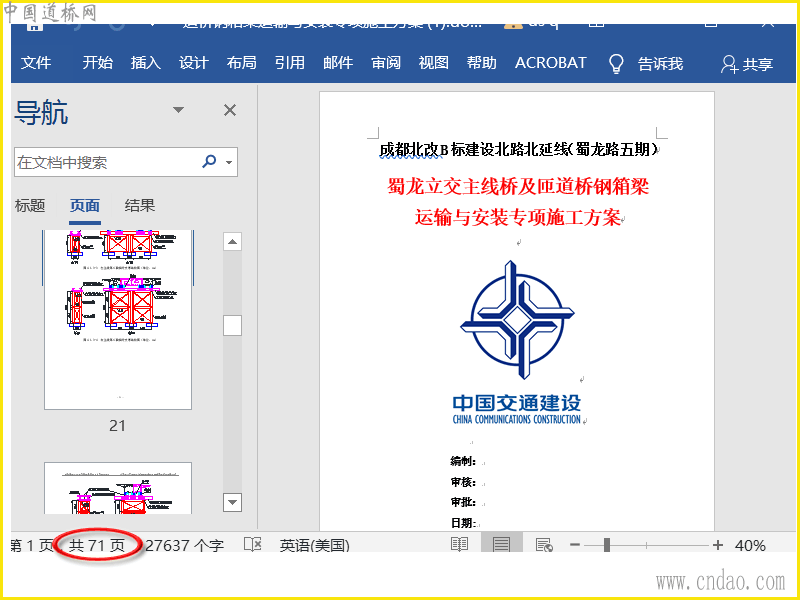This screenshot has width=800, height=600.
Task: Select the page thumbnail below page 21
Action: (x=118, y=488)
